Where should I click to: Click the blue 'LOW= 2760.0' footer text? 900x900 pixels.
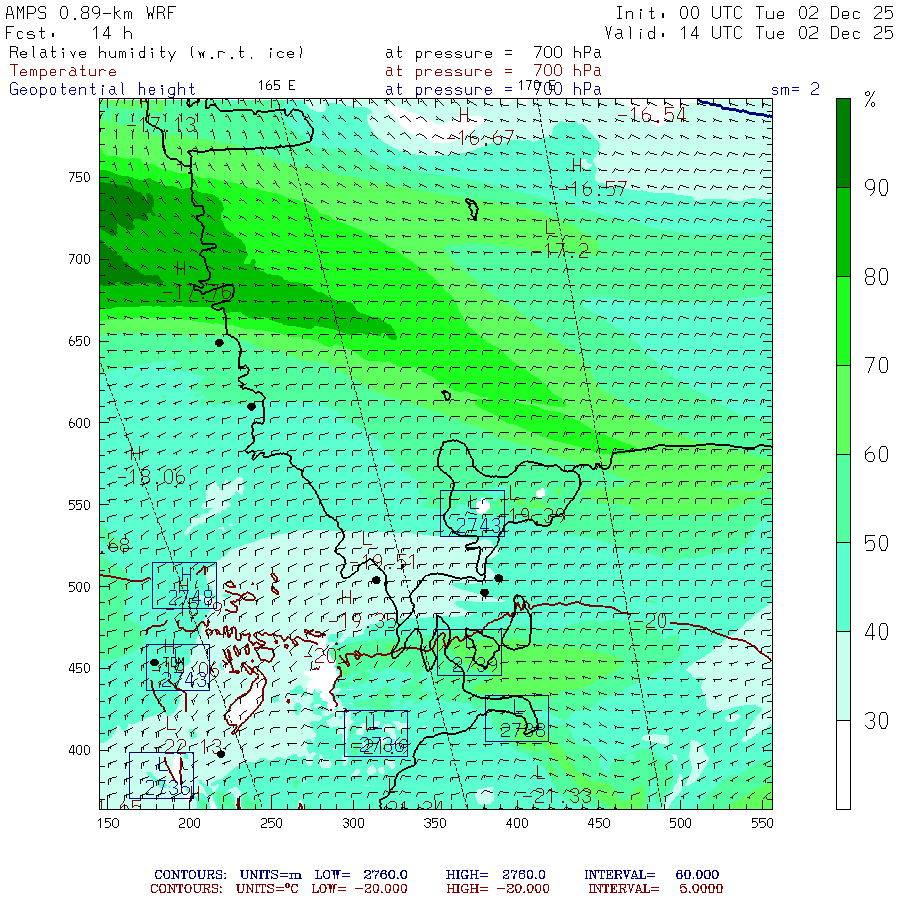pyautogui.click(x=361, y=875)
